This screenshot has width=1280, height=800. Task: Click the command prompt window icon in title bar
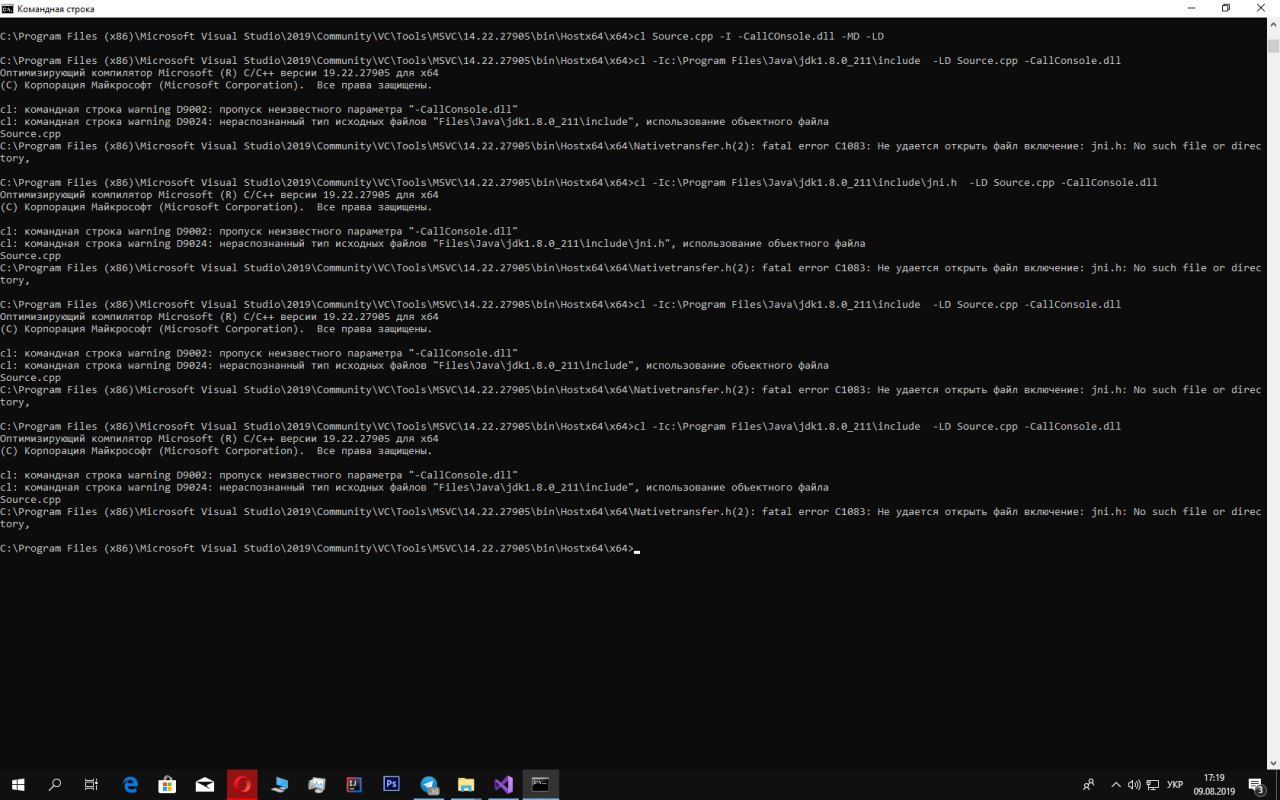click(x=8, y=8)
